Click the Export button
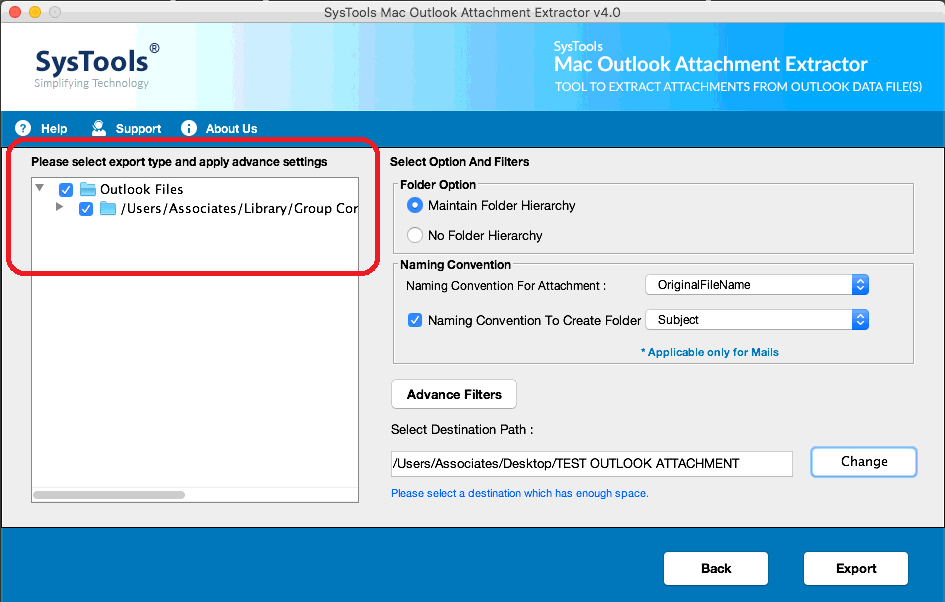This screenshot has width=945, height=602. (x=856, y=568)
